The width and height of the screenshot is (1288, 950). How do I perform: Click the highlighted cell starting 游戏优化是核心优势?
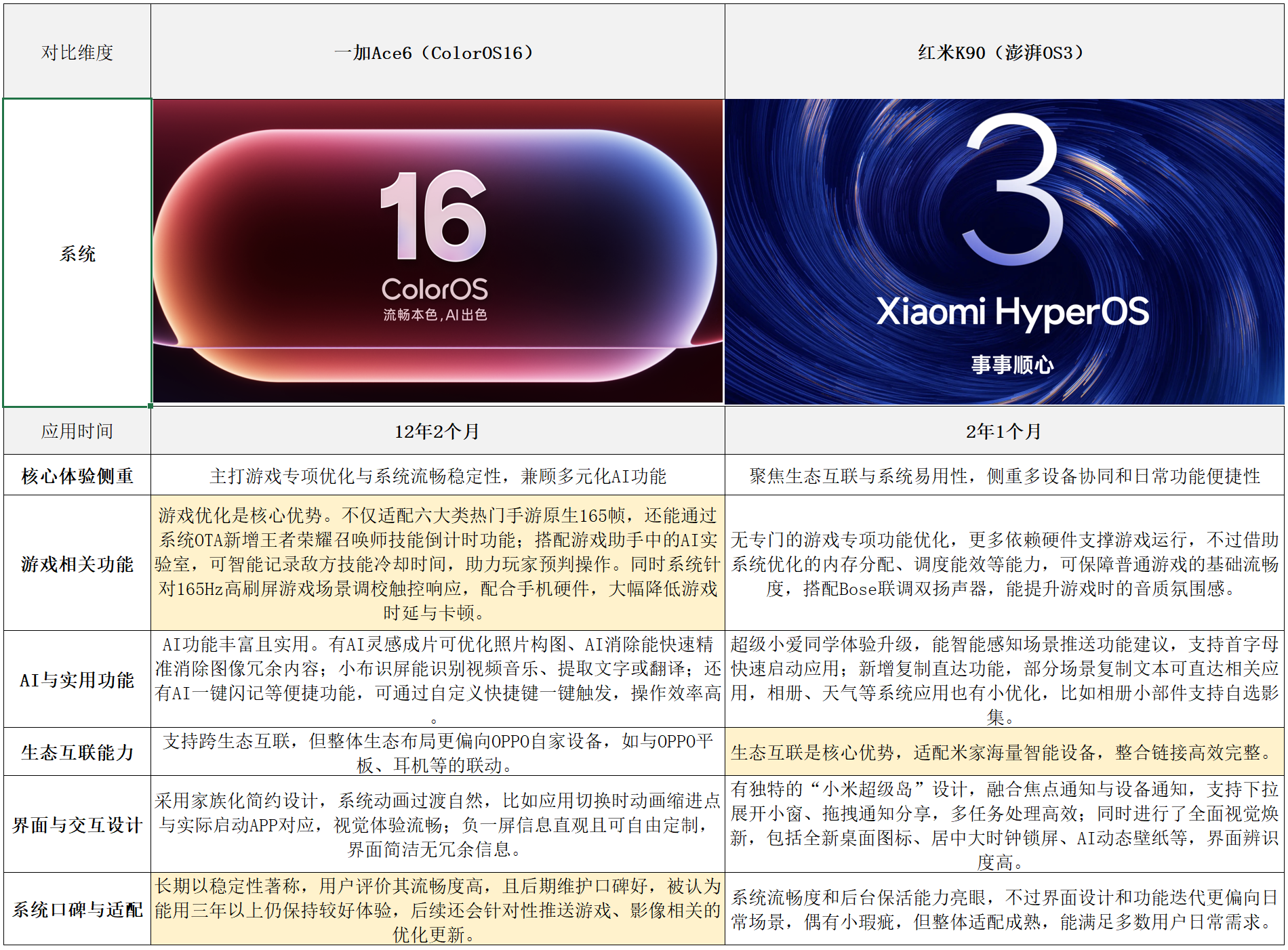[438, 563]
